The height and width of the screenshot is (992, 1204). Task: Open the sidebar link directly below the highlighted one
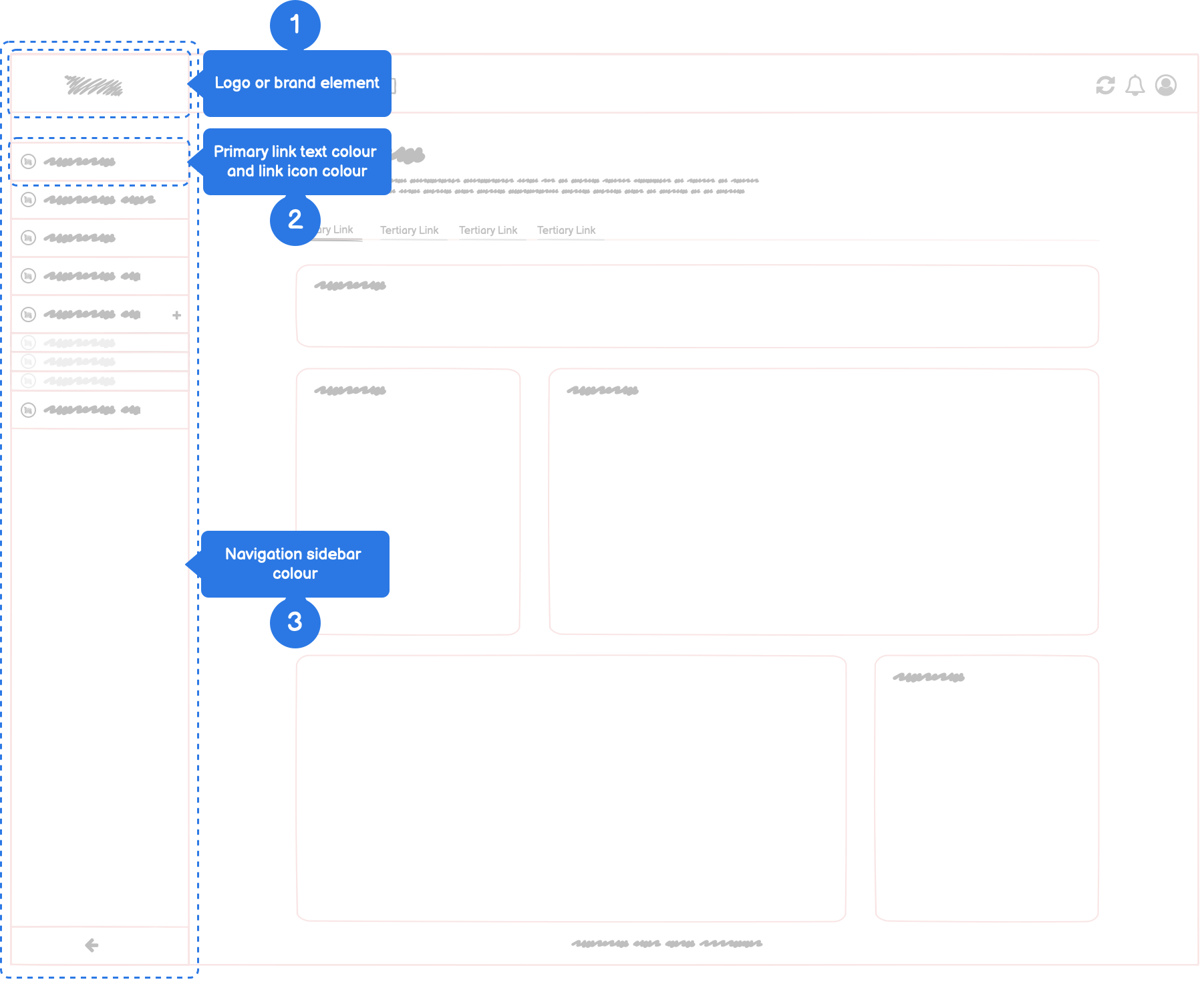coord(99,200)
